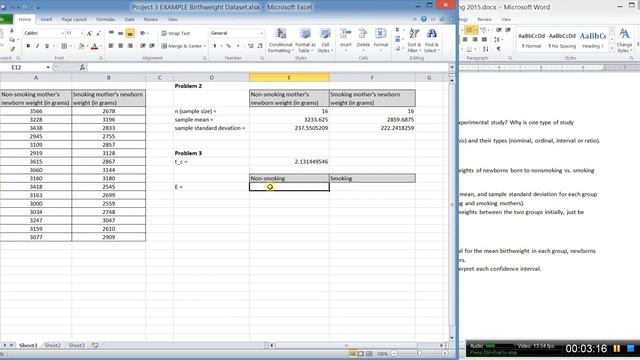Increase decimal places in Number group
The image size is (640, 360).
click(251, 46)
